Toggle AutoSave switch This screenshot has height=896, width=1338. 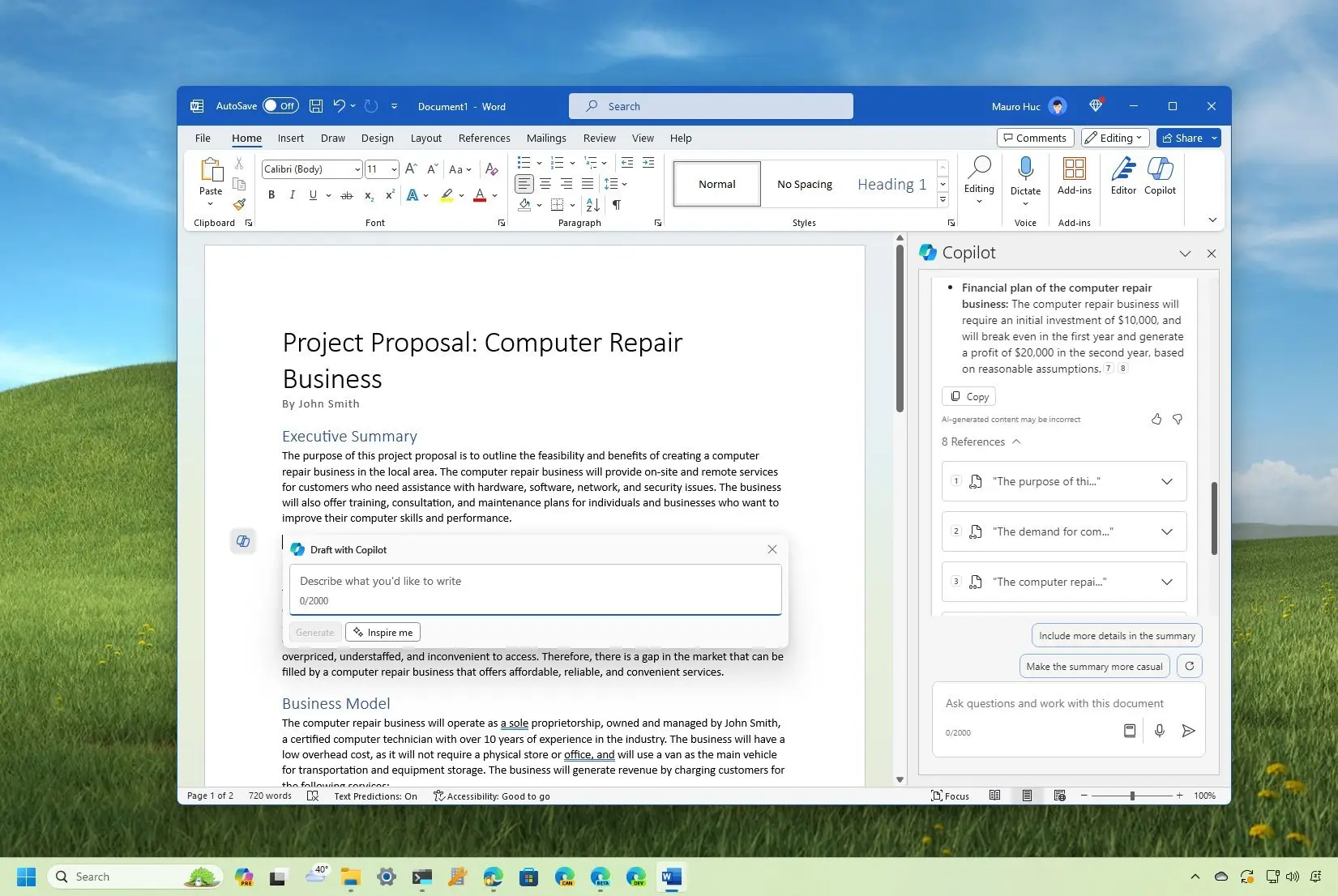(280, 106)
